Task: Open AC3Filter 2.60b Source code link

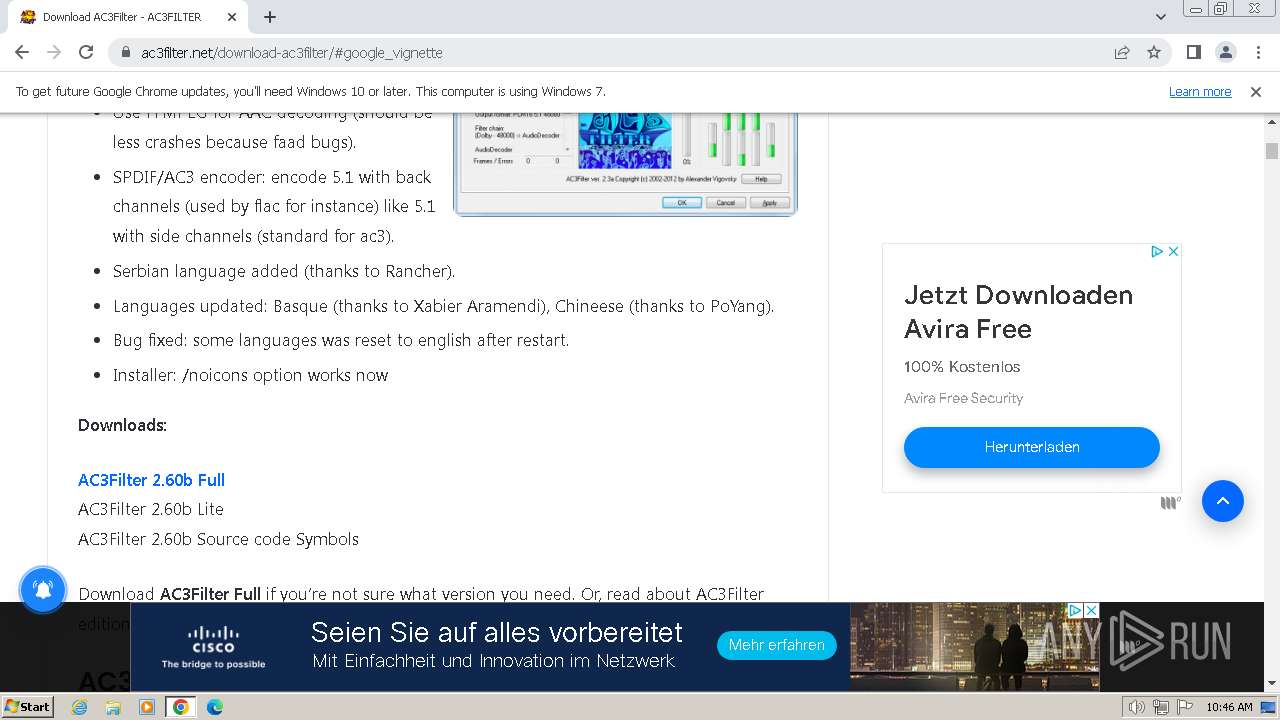Action: 185,539
